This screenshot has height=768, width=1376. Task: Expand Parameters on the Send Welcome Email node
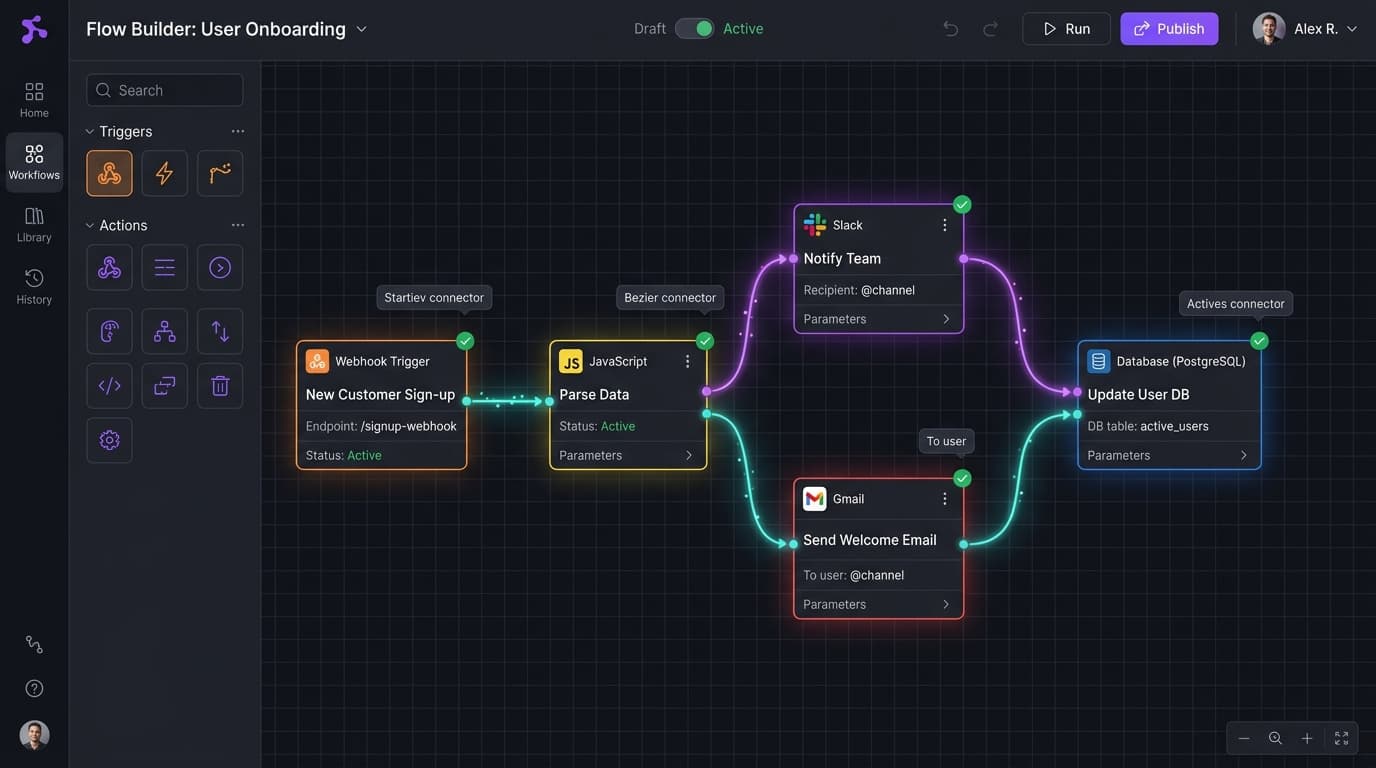[878, 604]
